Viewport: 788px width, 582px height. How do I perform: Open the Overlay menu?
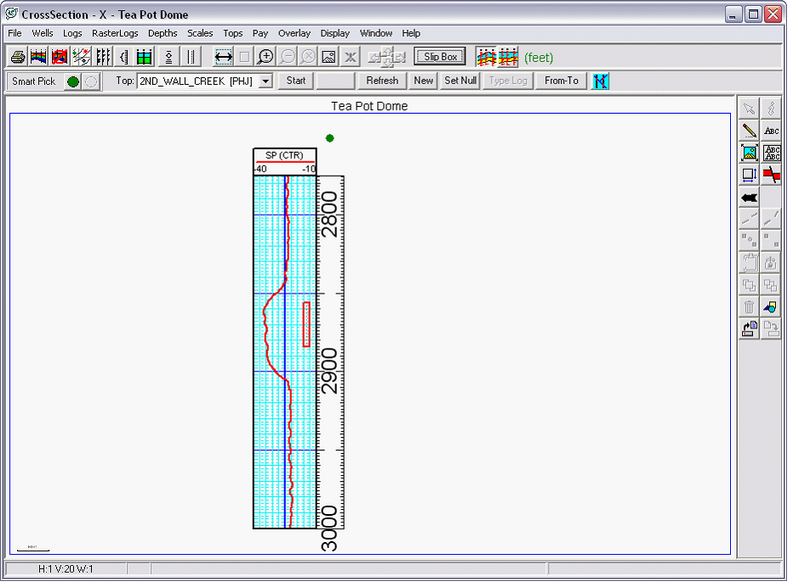click(294, 33)
